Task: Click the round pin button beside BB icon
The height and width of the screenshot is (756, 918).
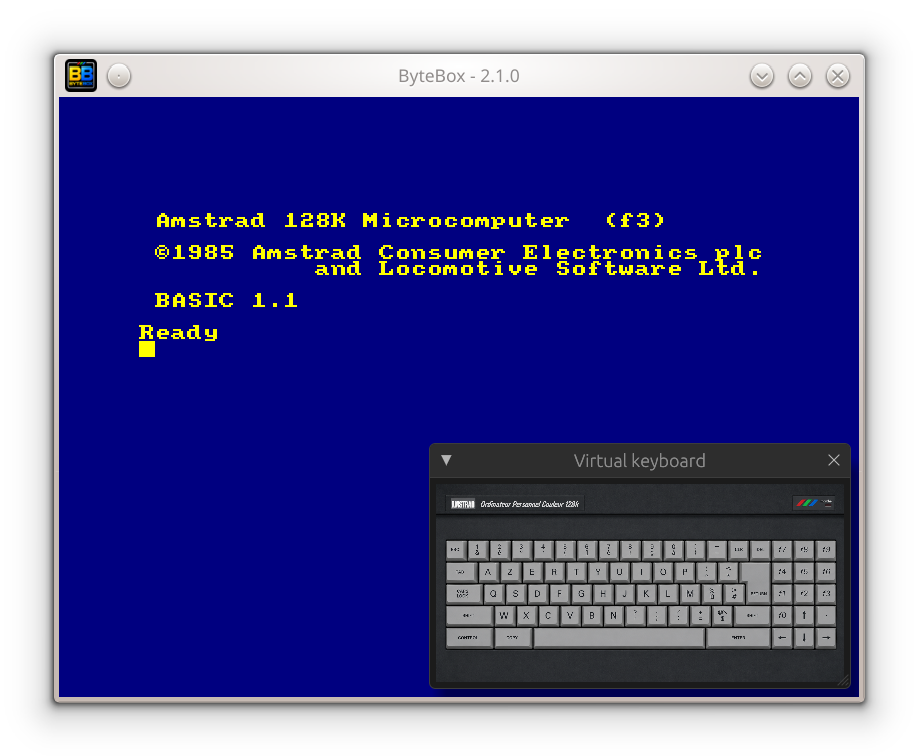Action: pos(119,76)
